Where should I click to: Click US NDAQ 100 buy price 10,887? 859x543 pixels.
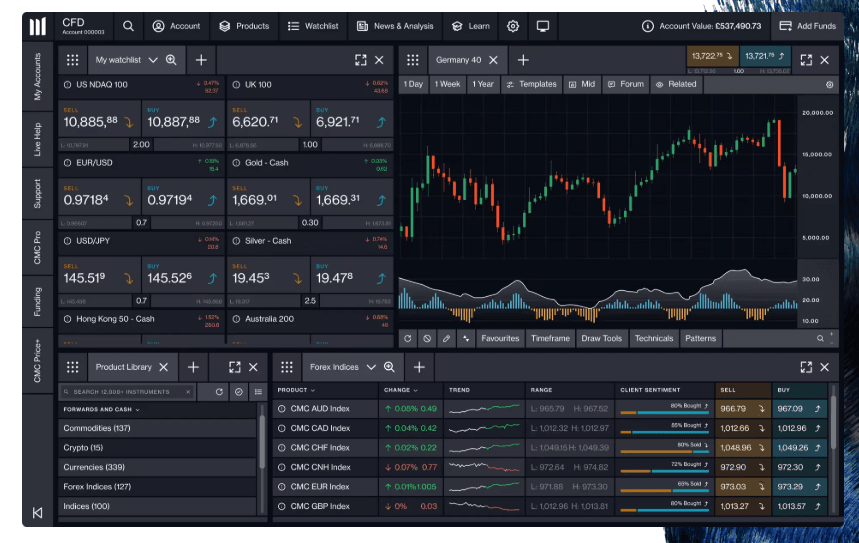[183, 118]
